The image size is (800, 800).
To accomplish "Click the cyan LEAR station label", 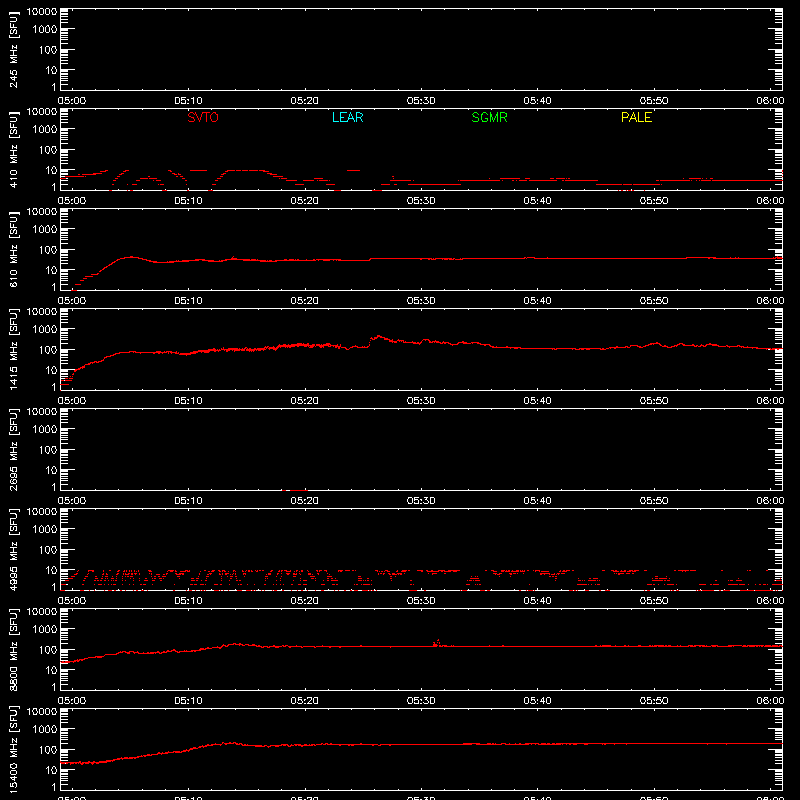I will 347,117.
